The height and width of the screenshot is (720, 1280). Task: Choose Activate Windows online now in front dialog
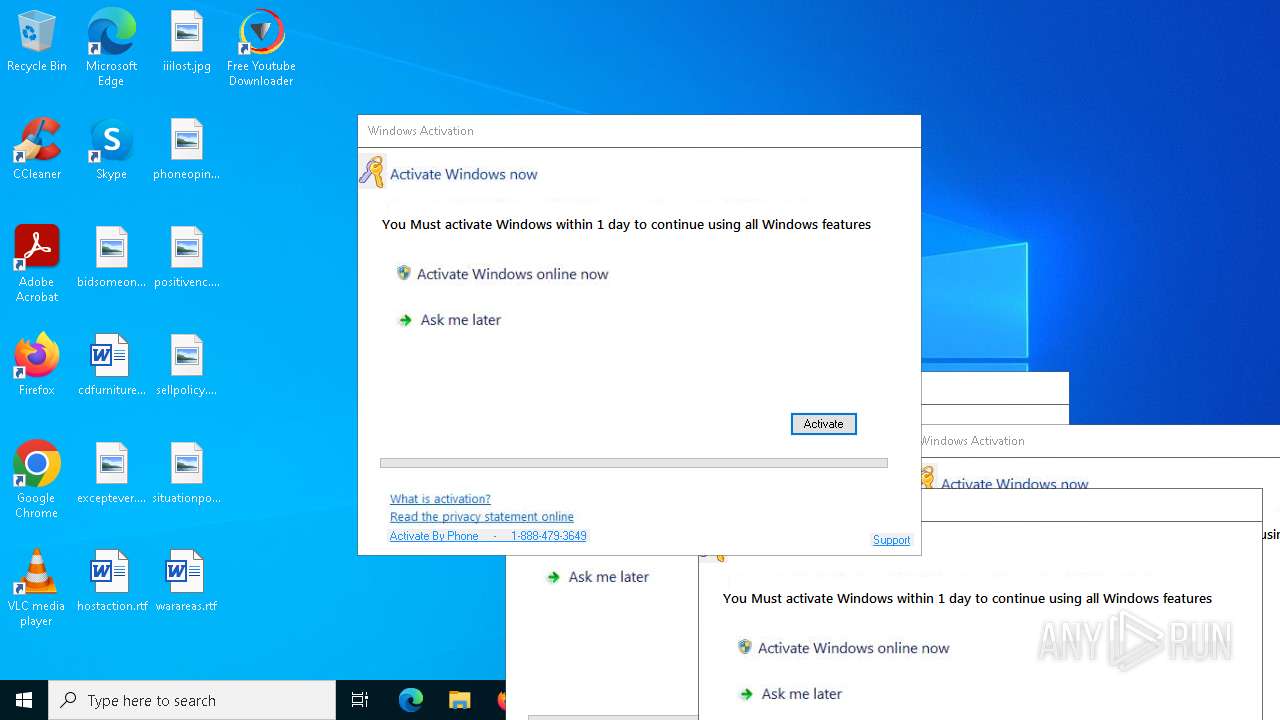tap(502, 274)
